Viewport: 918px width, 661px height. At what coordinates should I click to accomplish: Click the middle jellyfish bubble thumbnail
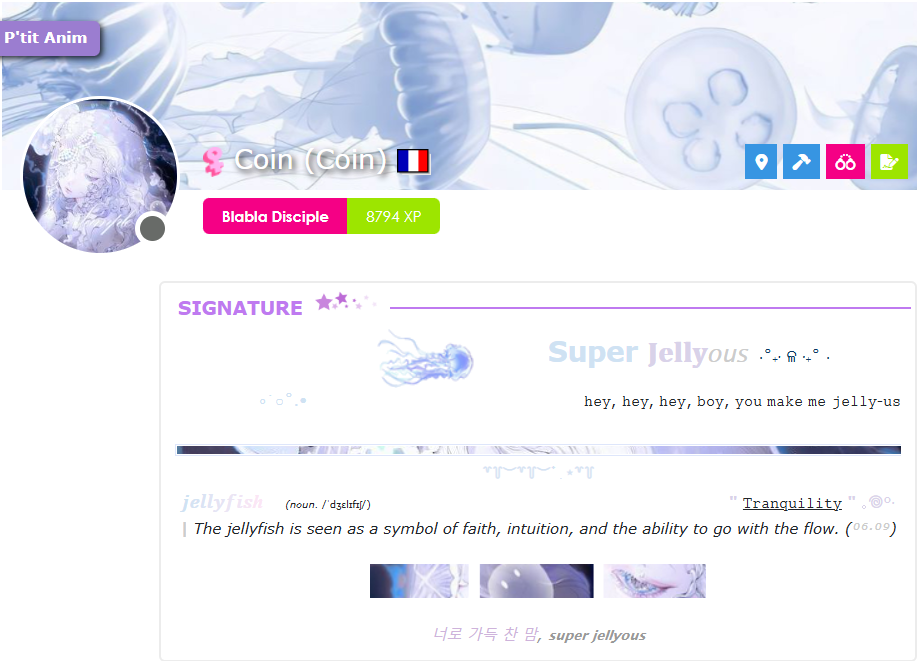click(x=536, y=581)
